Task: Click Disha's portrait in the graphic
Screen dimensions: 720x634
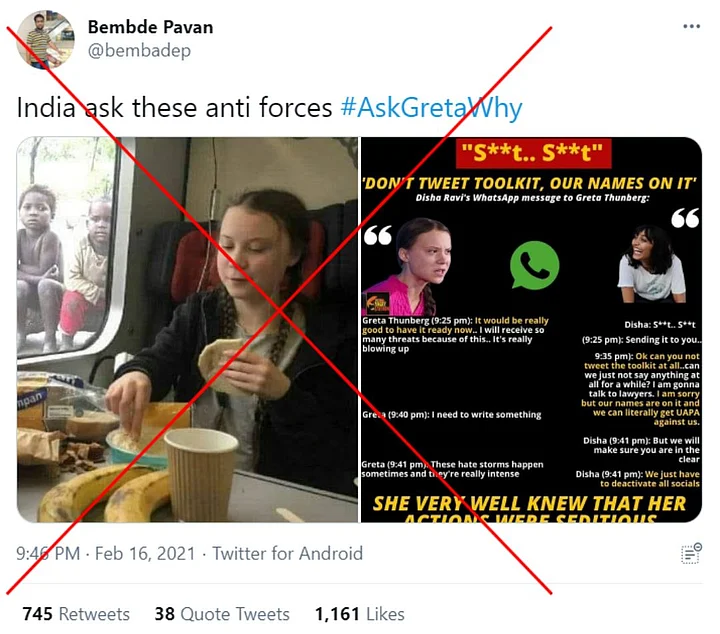Action: [651, 264]
